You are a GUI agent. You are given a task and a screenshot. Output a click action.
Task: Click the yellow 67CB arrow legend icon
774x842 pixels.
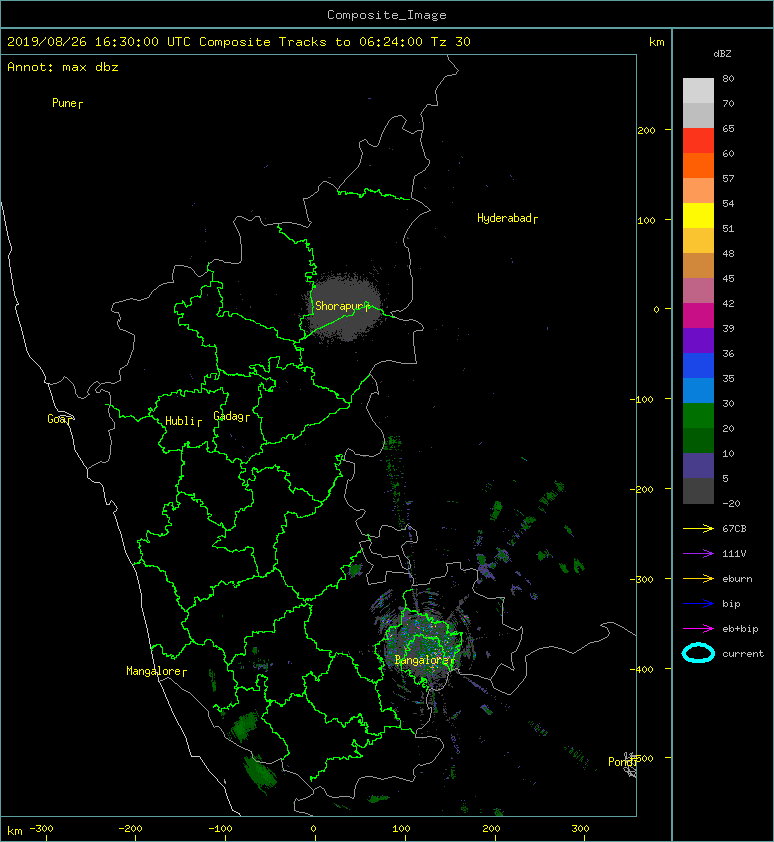tap(698, 528)
